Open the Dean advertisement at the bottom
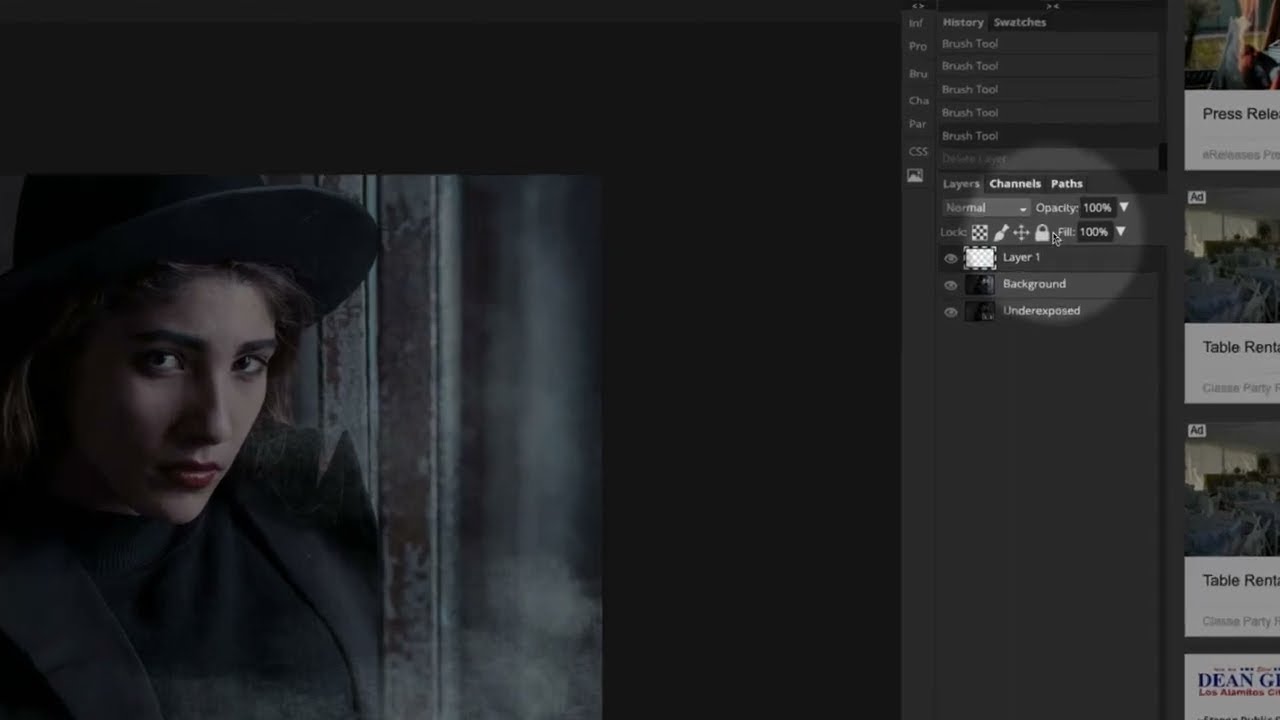Viewport: 1280px width, 720px height. pos(1232,687)
